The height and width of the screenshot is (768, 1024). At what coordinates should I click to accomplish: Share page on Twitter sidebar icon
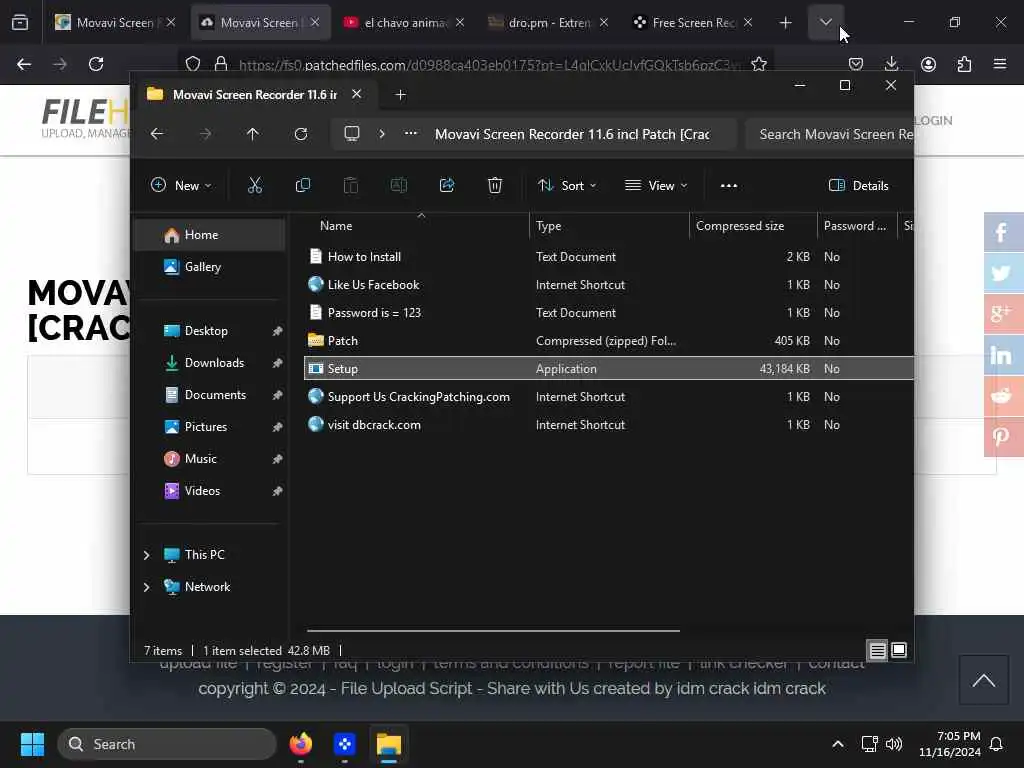pos(1004,272)
